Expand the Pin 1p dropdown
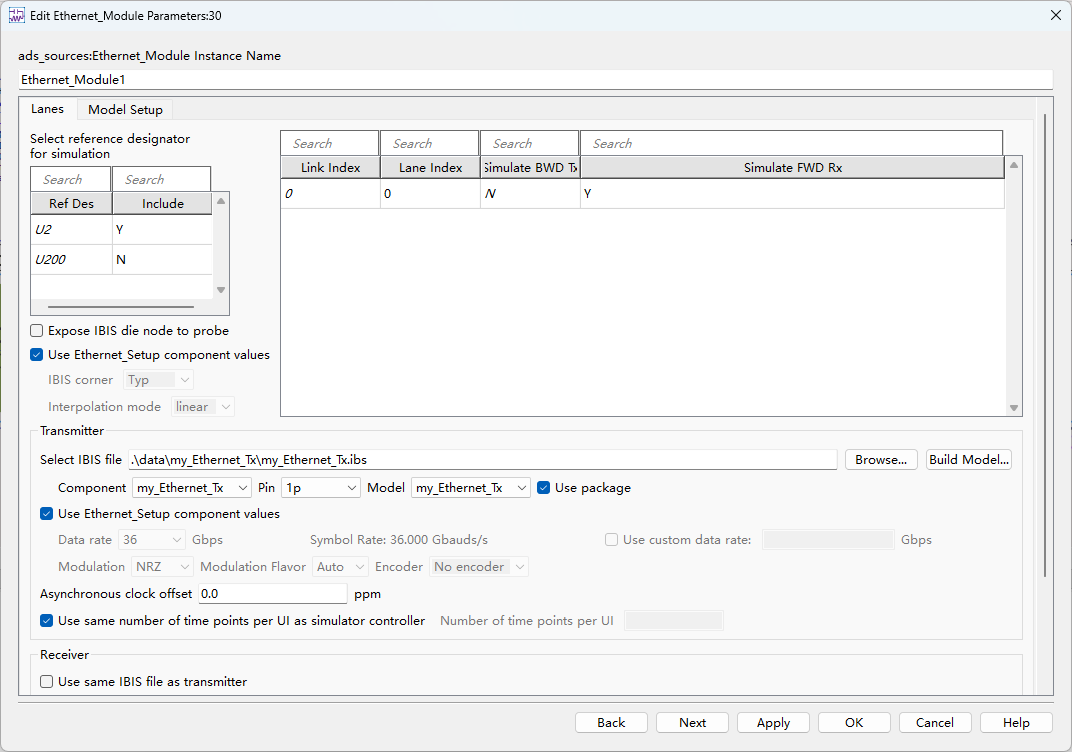This screenshot has height=752, width=1072. (321, 487)
